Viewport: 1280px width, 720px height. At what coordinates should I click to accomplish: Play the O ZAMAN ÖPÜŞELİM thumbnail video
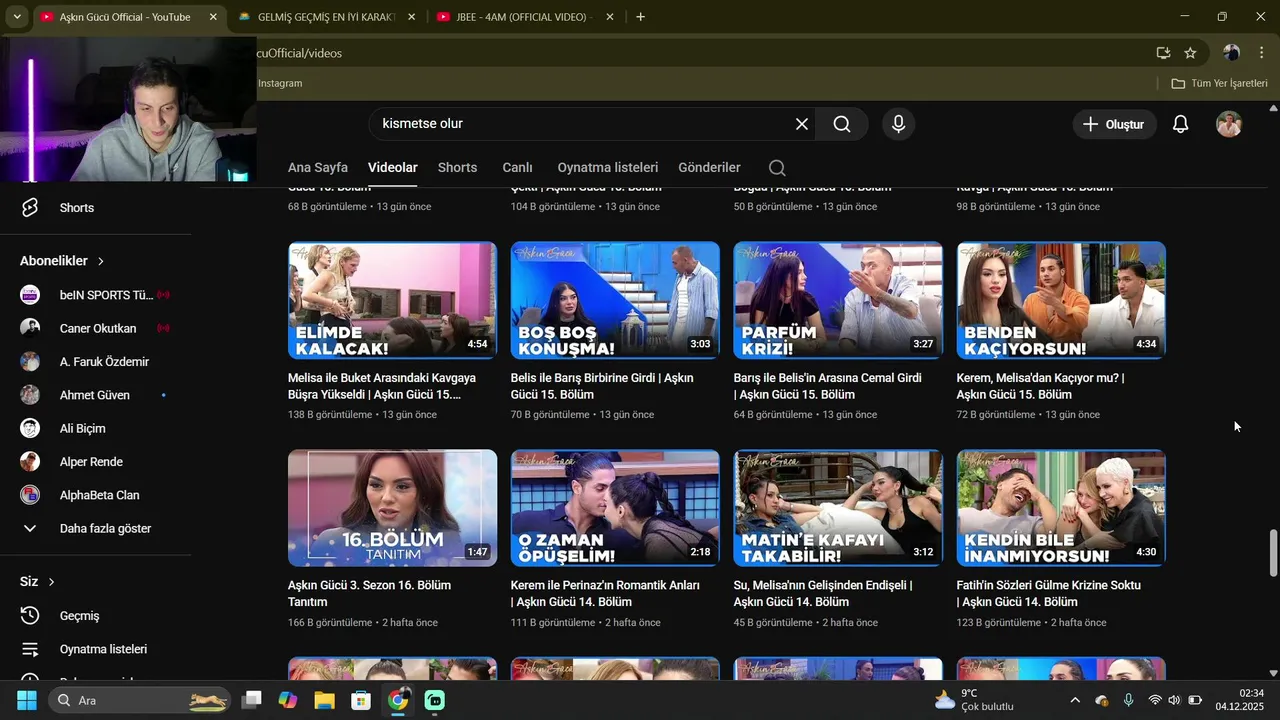pos(615,508)
